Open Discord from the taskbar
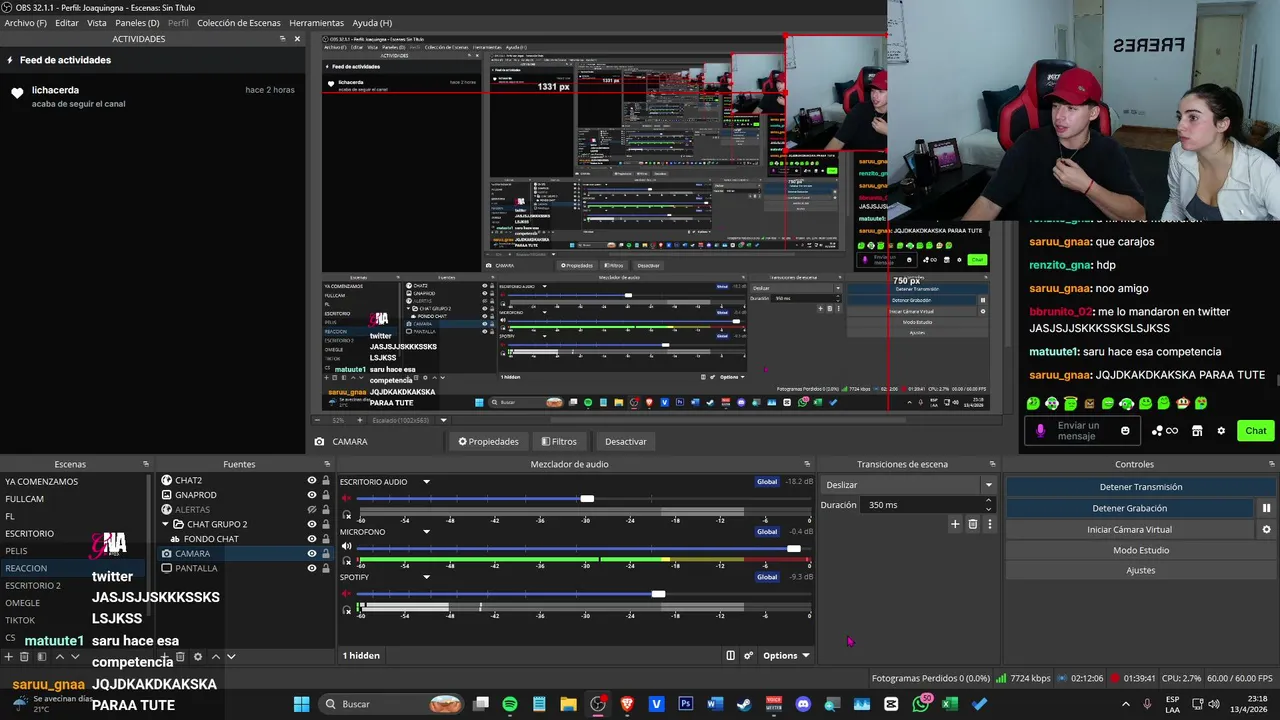 pyautogui.click(x=803, y=704)
